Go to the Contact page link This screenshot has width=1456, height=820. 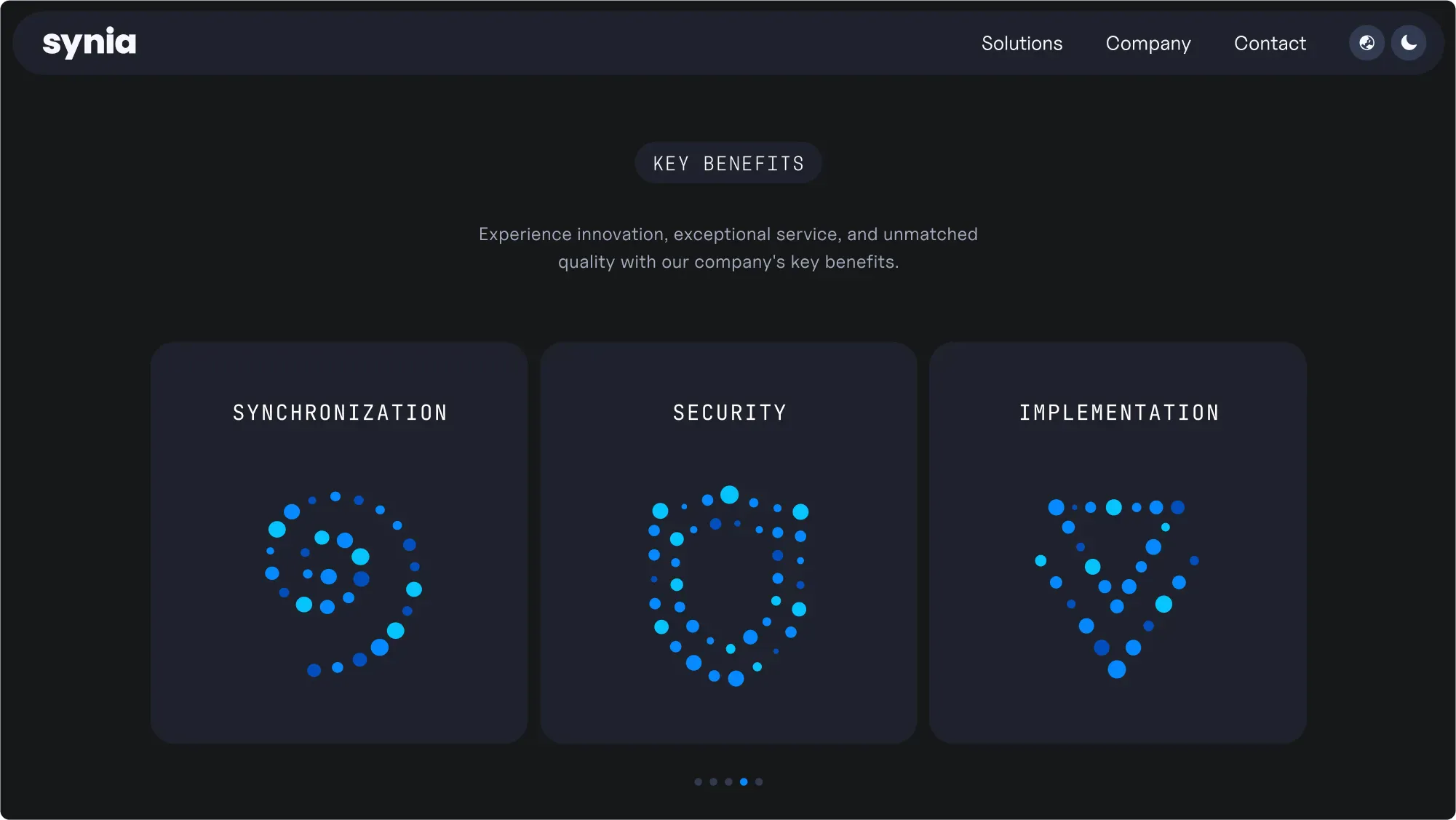[1270, 44]
